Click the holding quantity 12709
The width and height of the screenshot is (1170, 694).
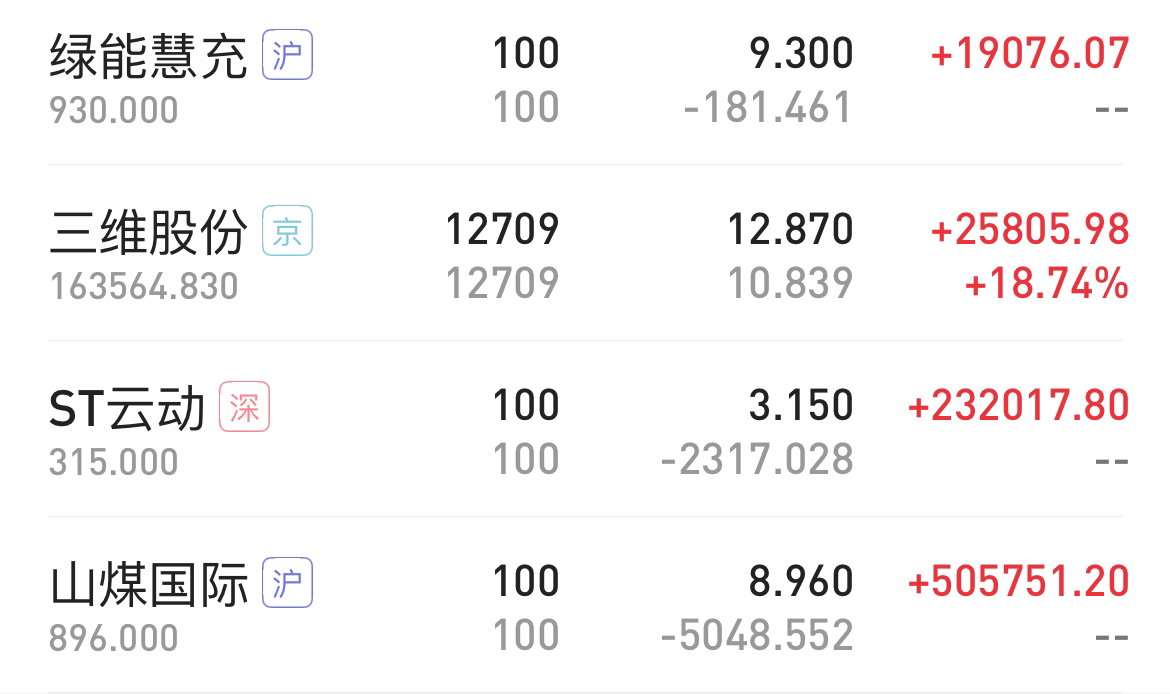[x=502, y=230]
